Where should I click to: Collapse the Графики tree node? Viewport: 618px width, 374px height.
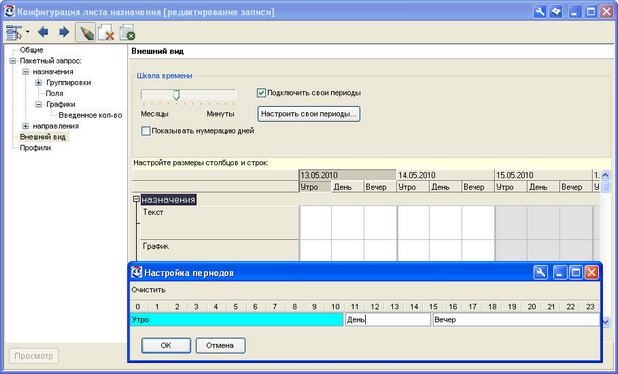[39, 104]
